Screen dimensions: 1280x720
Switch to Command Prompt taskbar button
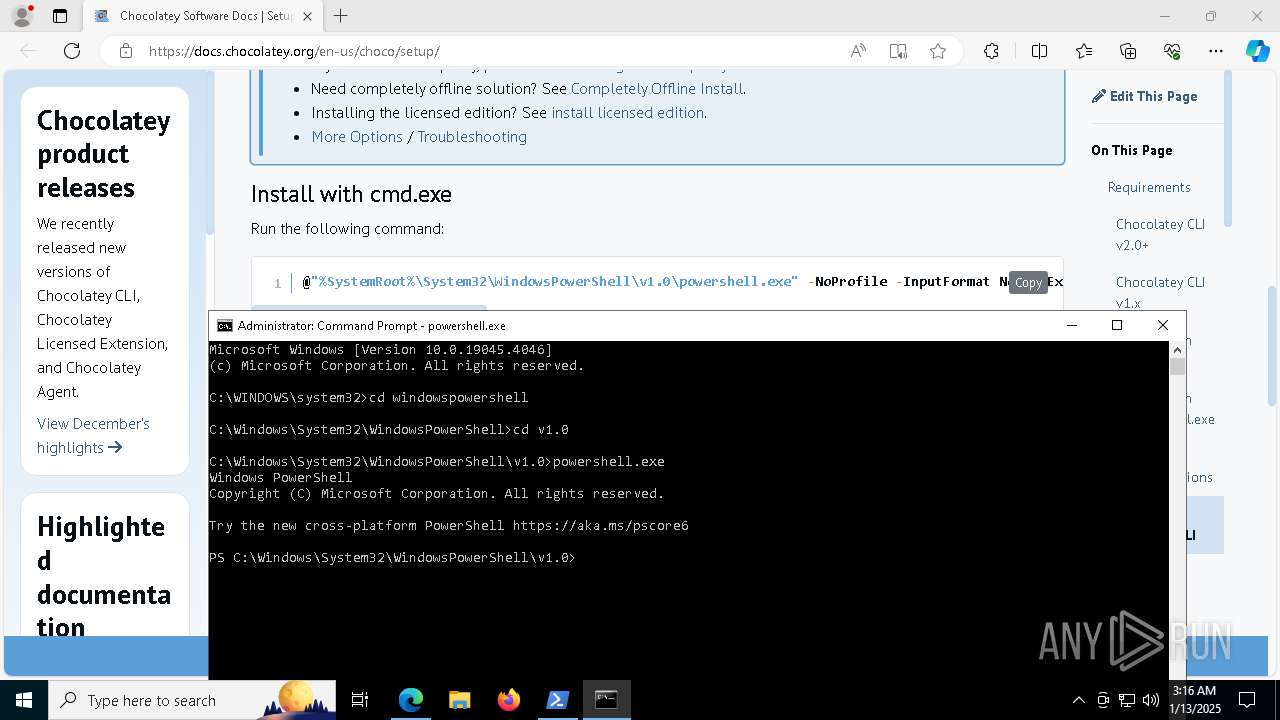pyautogui.click(x=606, y=700)
